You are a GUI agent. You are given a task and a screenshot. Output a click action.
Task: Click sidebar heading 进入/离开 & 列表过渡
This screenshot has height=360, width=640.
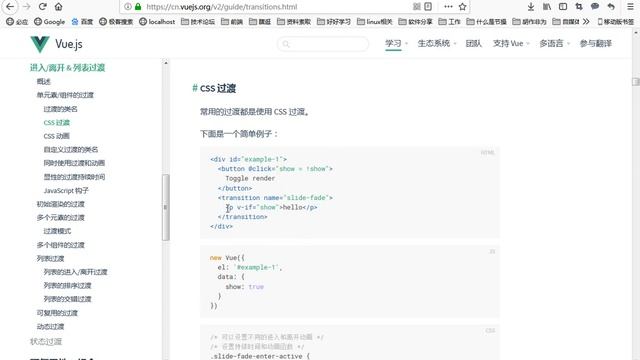tap(67, 68)
